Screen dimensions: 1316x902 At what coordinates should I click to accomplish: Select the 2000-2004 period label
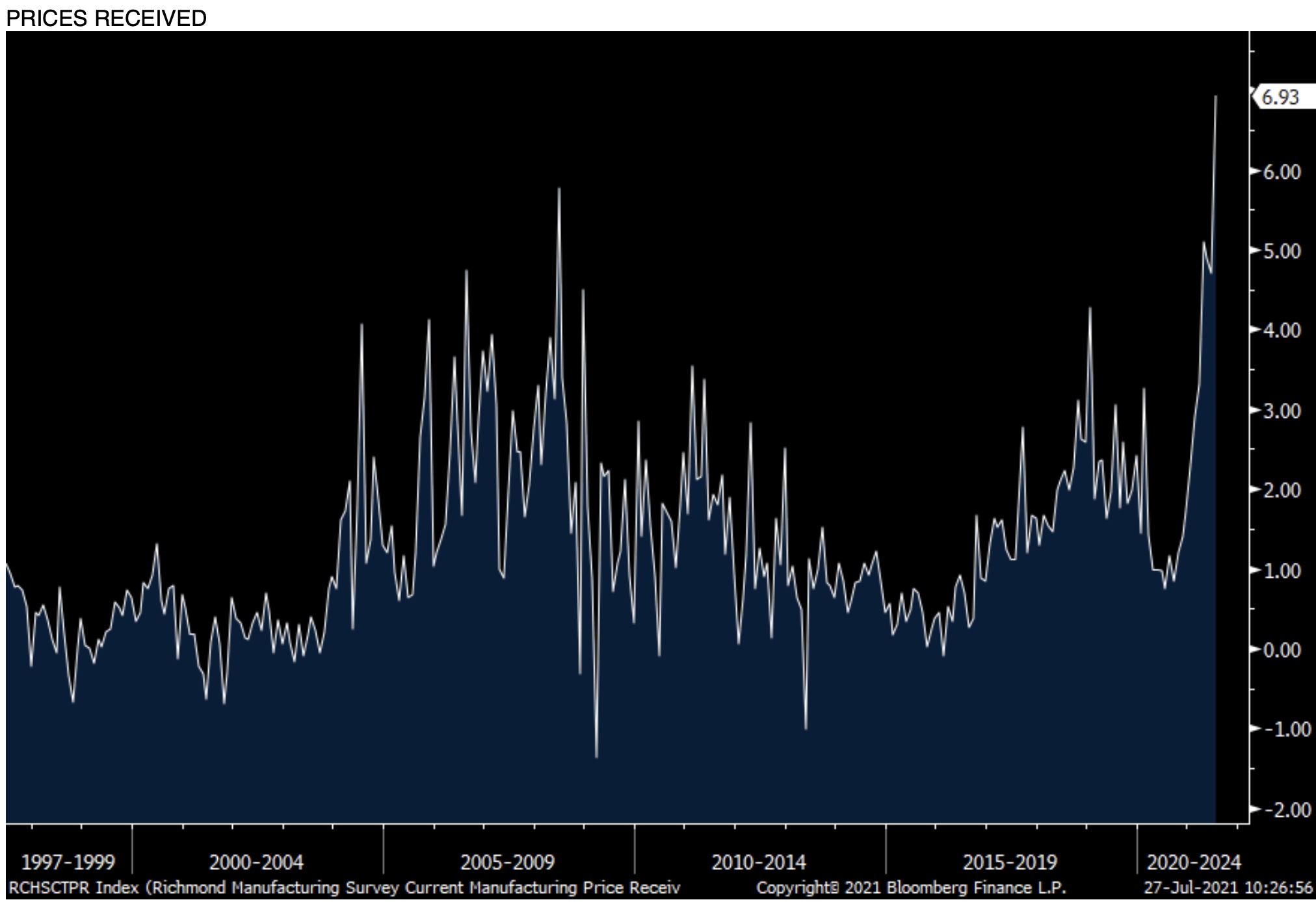point(256,862)
